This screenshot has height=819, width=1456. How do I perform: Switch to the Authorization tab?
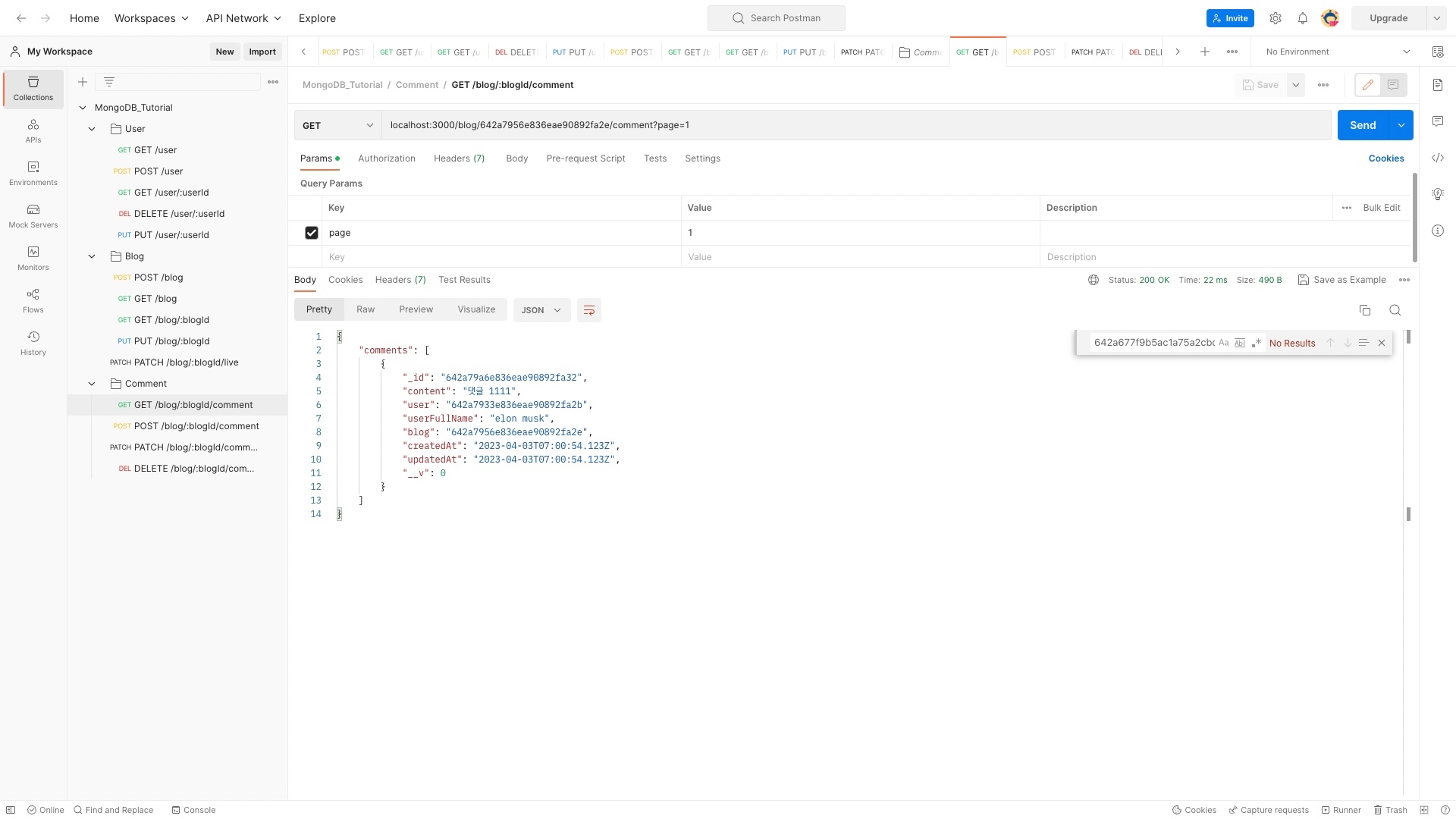[387, 158]
